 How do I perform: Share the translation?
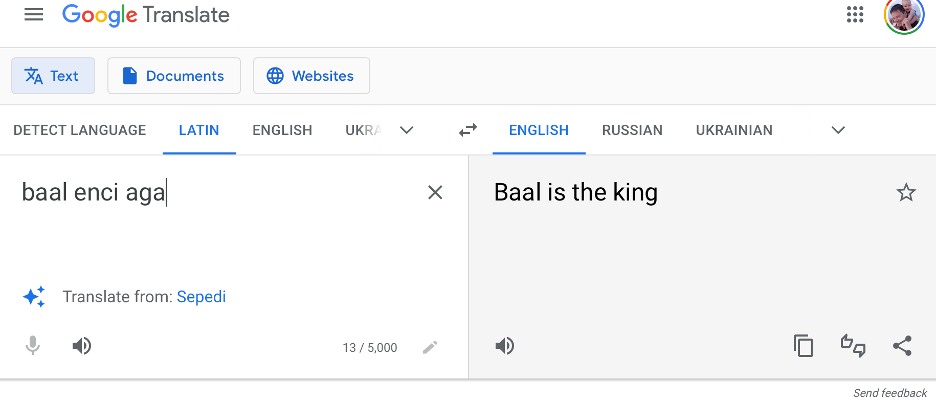click(x=902, y=346)
